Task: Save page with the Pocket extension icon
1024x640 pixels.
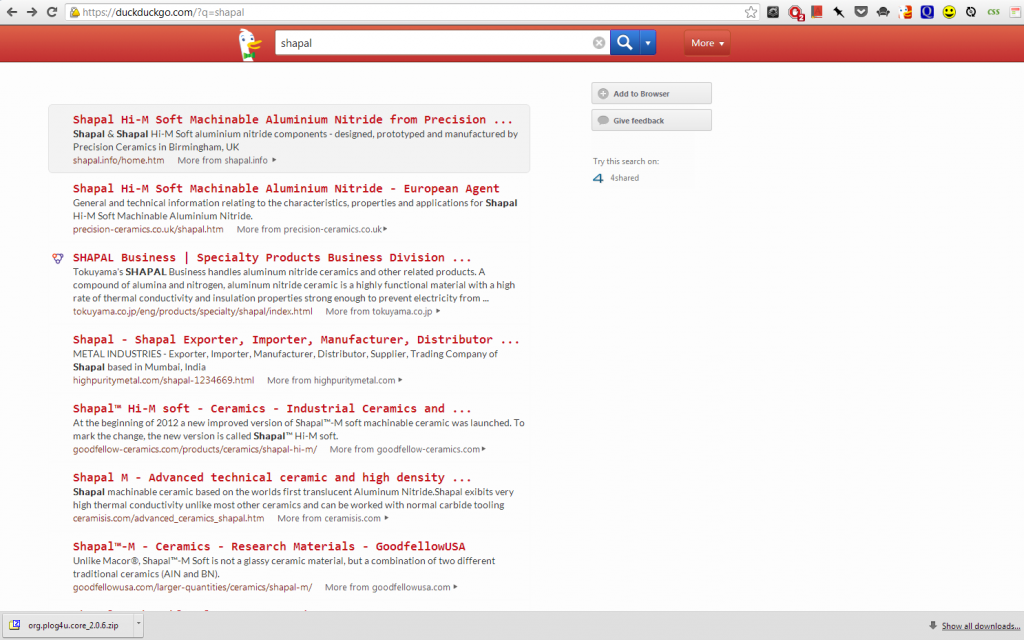Action: click(x=861, y=12)
